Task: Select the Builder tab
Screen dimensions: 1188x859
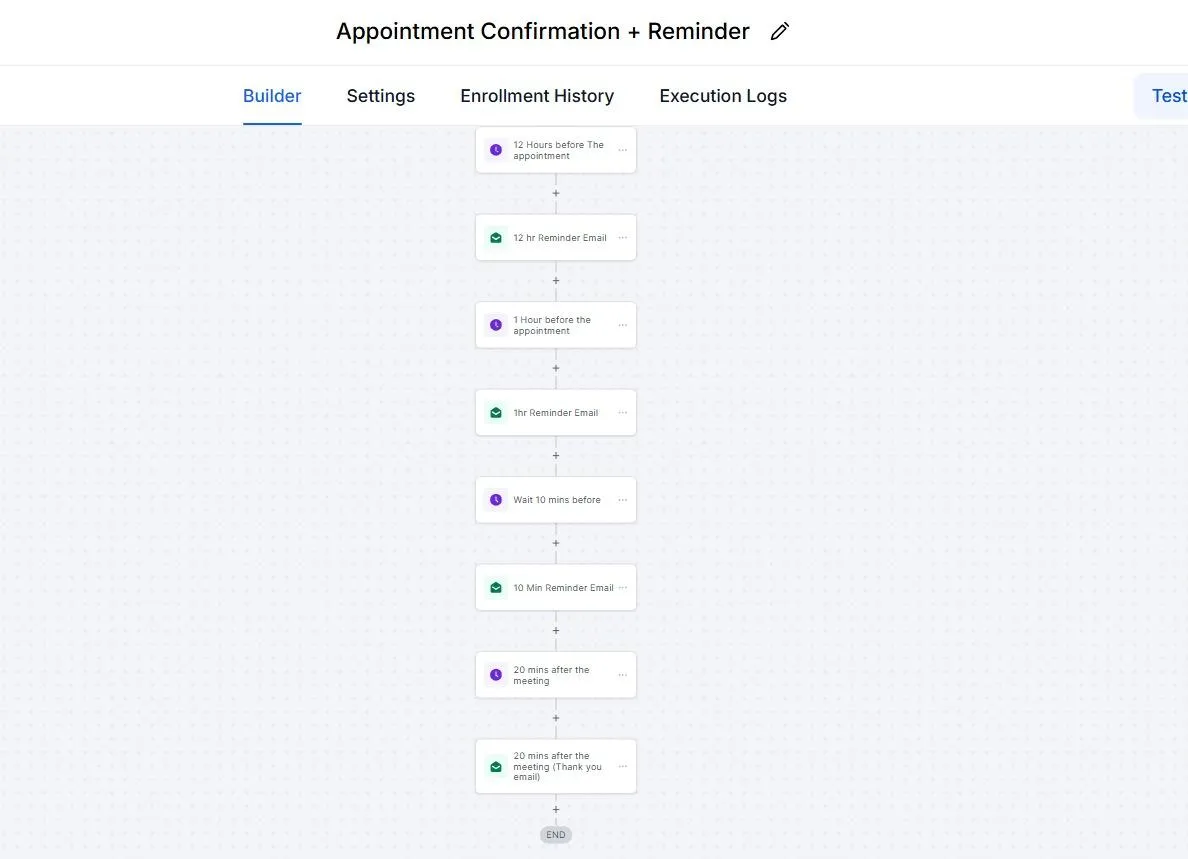Action: pyautogui.click(x=272, y=96)
